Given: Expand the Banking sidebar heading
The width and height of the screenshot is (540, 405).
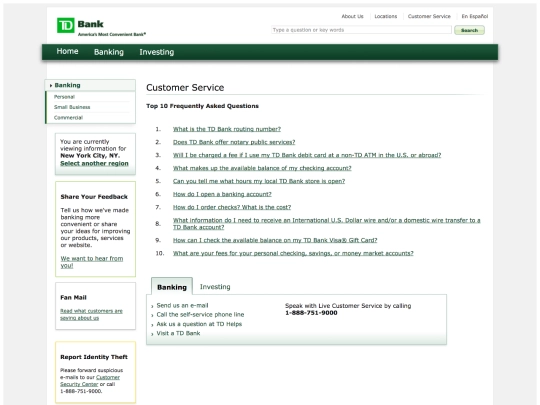Looking at the screenshot, I should coord(90,85).
